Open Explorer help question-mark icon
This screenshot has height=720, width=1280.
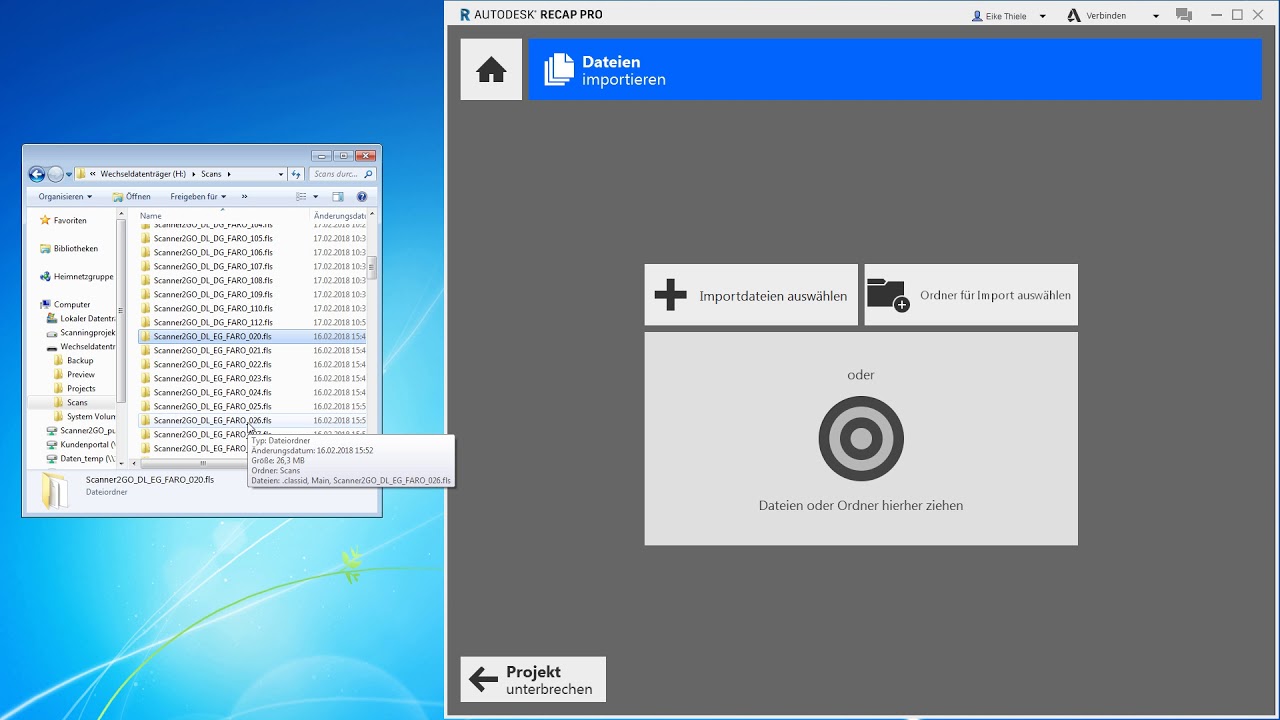click(362, 197)
